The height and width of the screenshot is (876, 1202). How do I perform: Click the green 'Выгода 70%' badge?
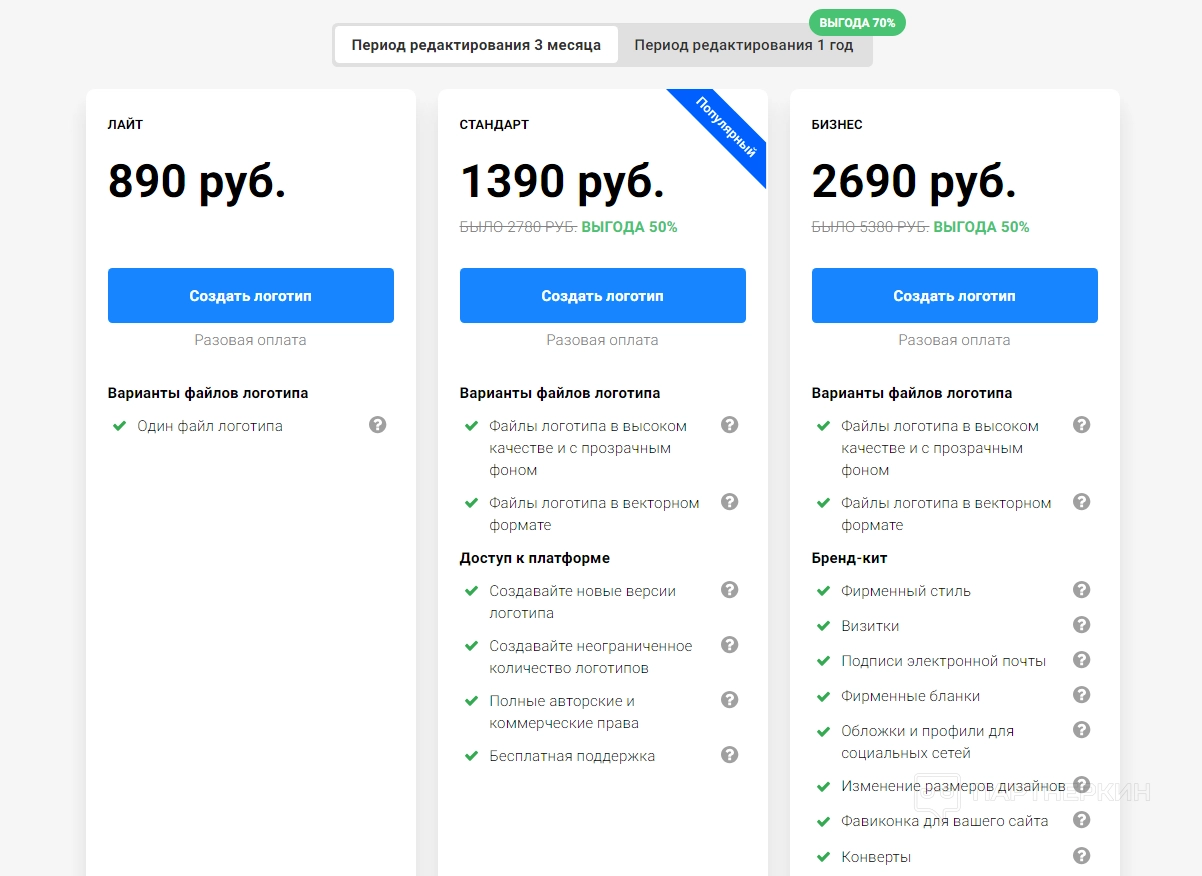pyautogui.click(x=857, y=22)
